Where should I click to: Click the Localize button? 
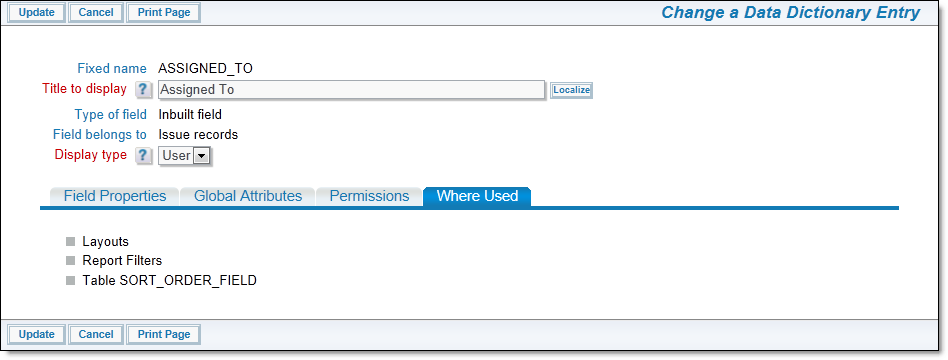pyautogui.click(x=571, y=90)
